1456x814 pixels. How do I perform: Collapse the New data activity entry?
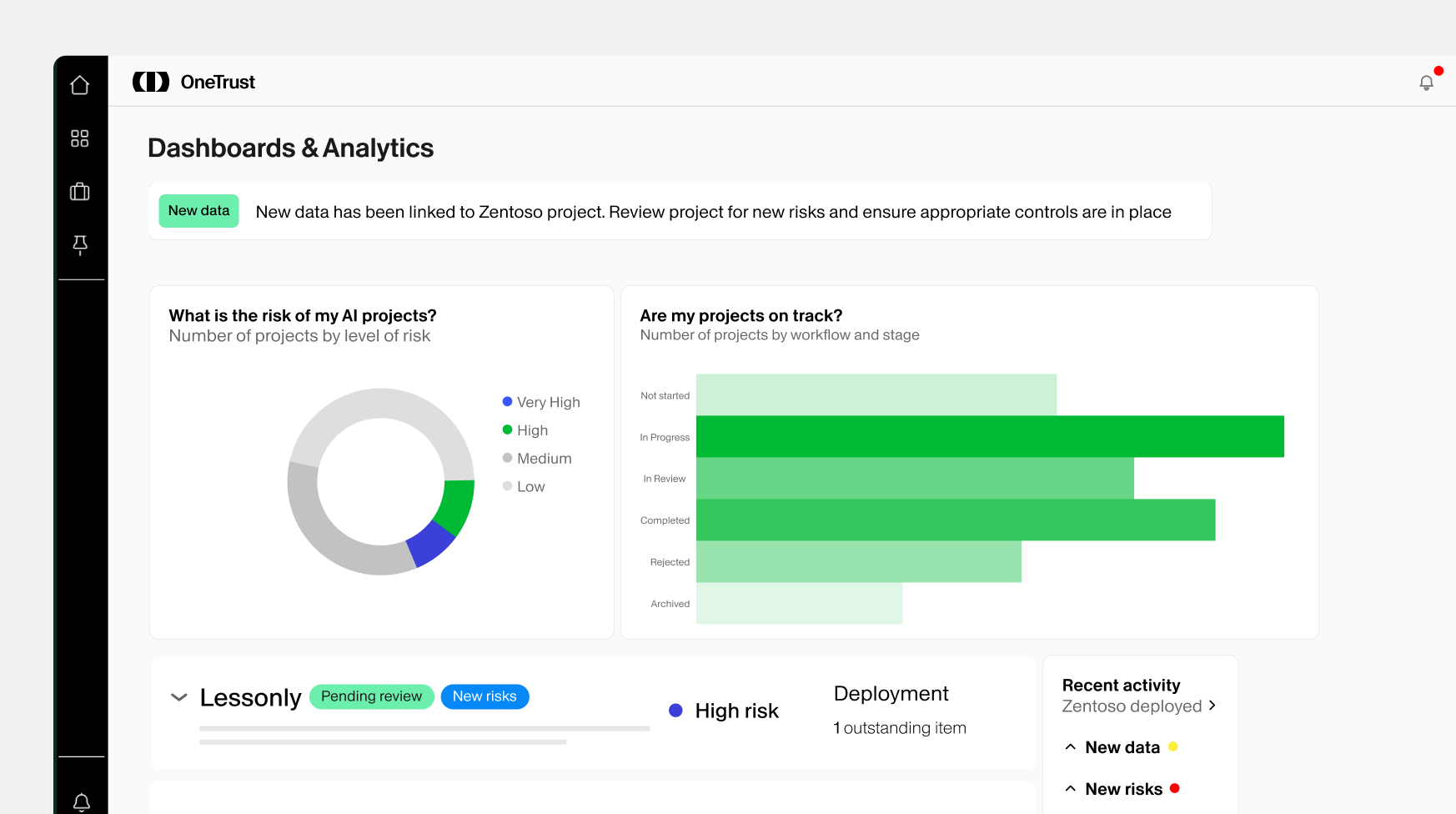click(x=1071, y=747)
